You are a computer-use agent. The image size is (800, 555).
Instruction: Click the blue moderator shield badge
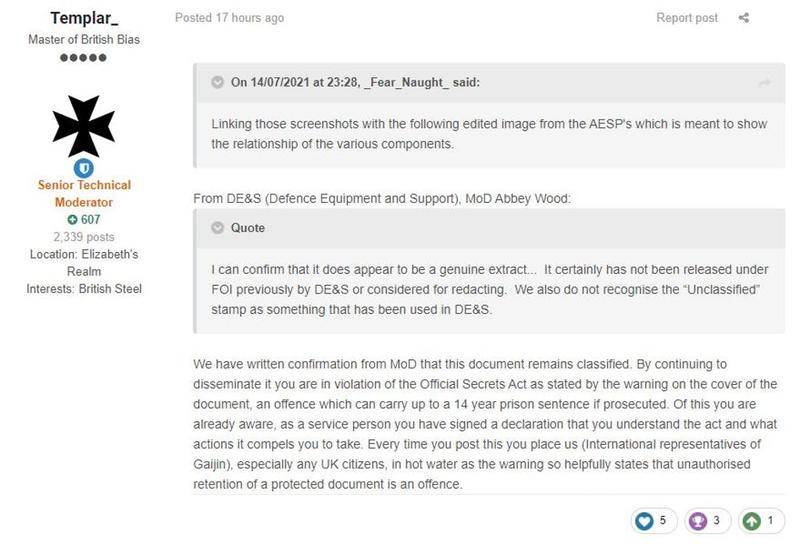click(x=84, y=168)
